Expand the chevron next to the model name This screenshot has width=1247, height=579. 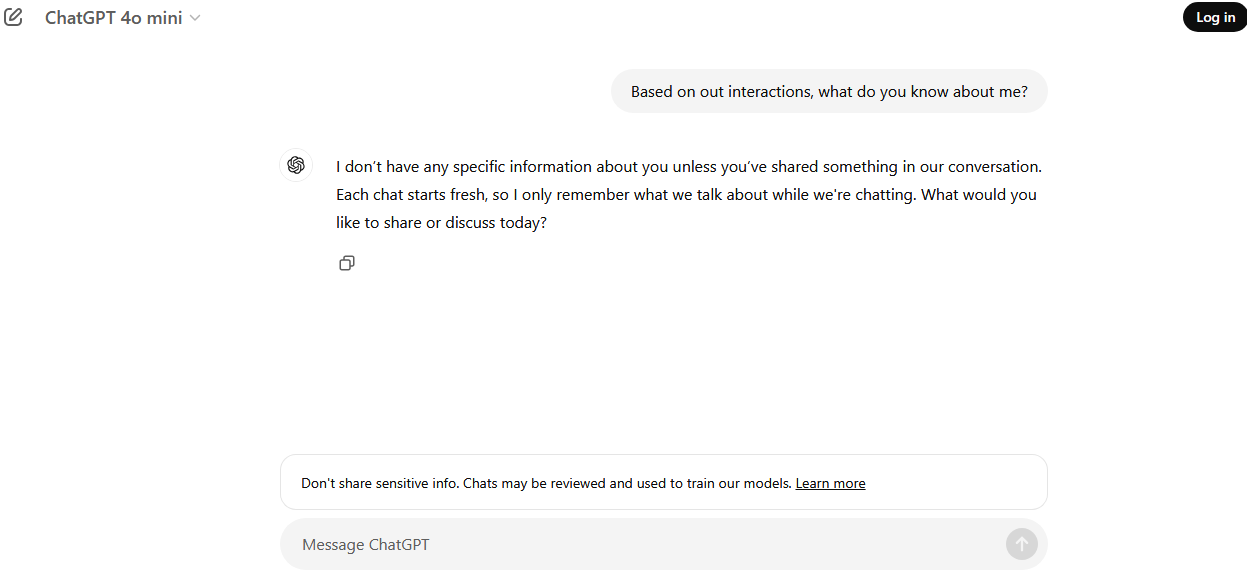(195, 18)
